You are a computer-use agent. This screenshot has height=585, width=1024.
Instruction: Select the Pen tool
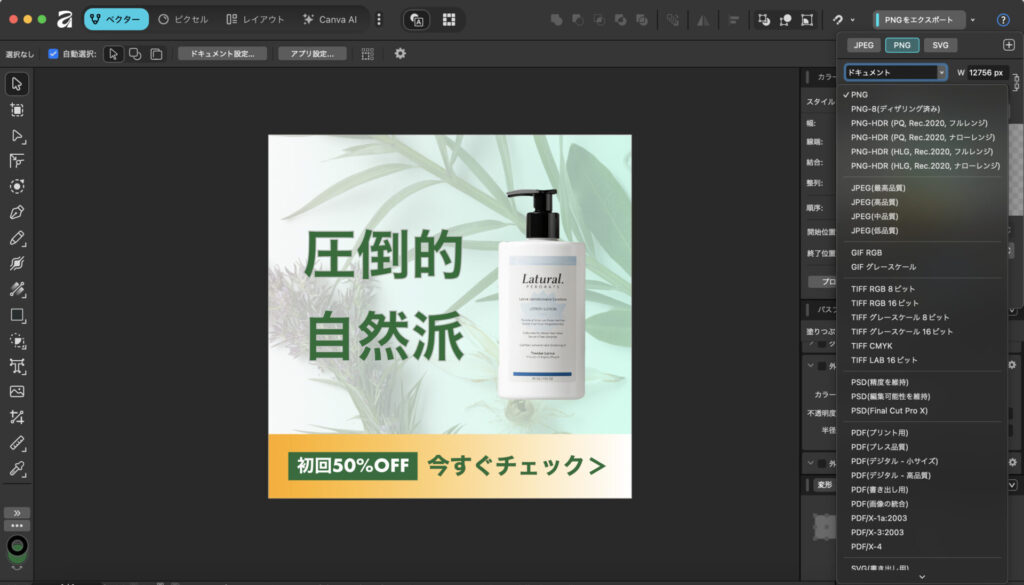17,212
